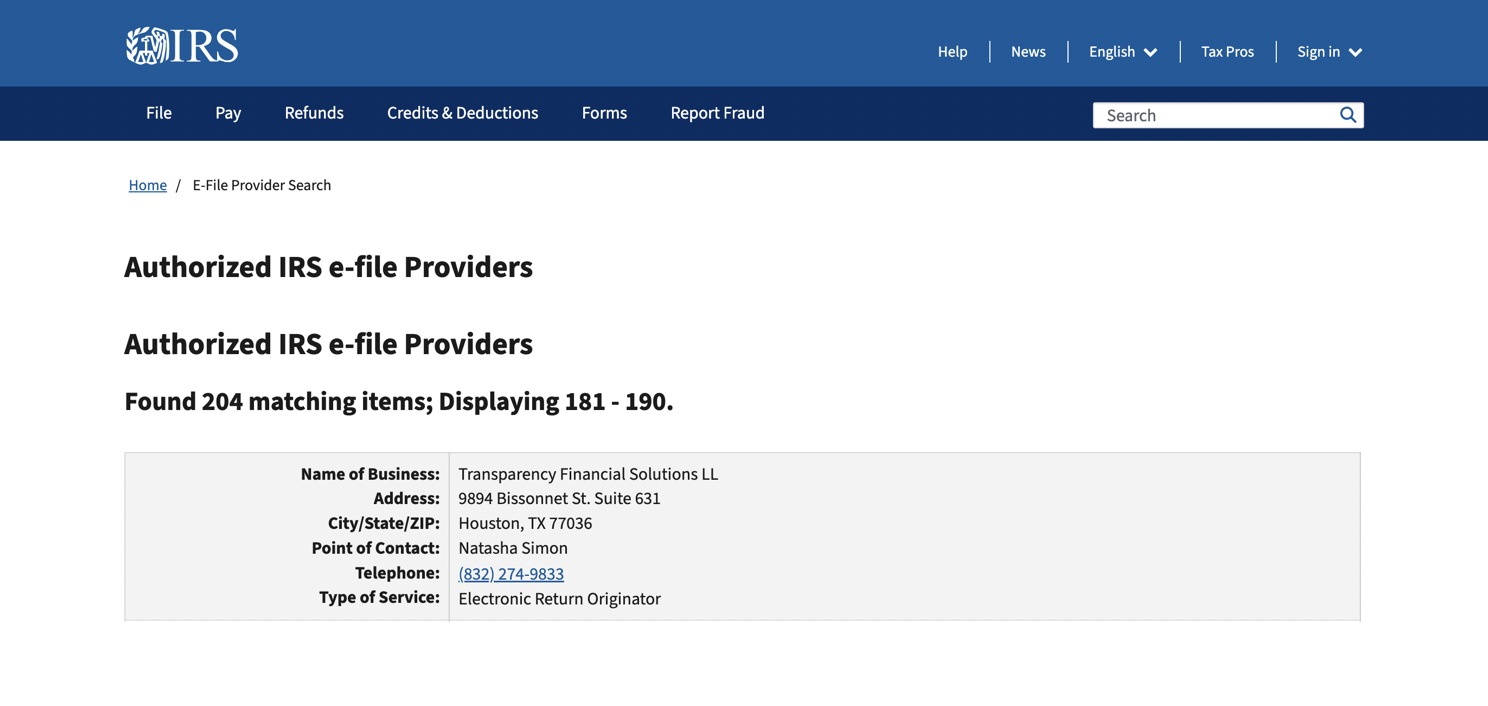
Task: Open the Refunds menu
Action: tap(314, 113)
